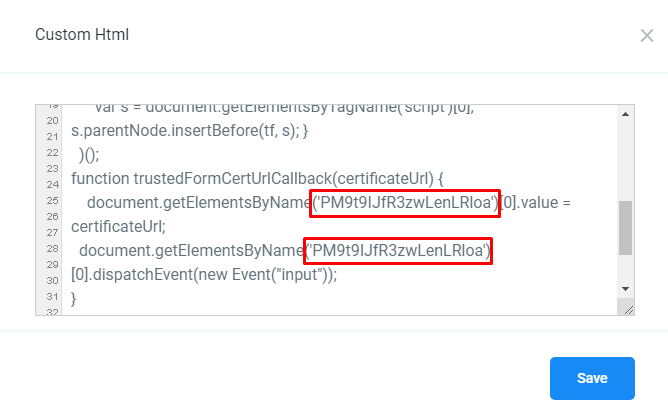Viewport: 668px width, 417px height.
Task: Click the scrollbar track above the thumb
Action: point(625,161)
